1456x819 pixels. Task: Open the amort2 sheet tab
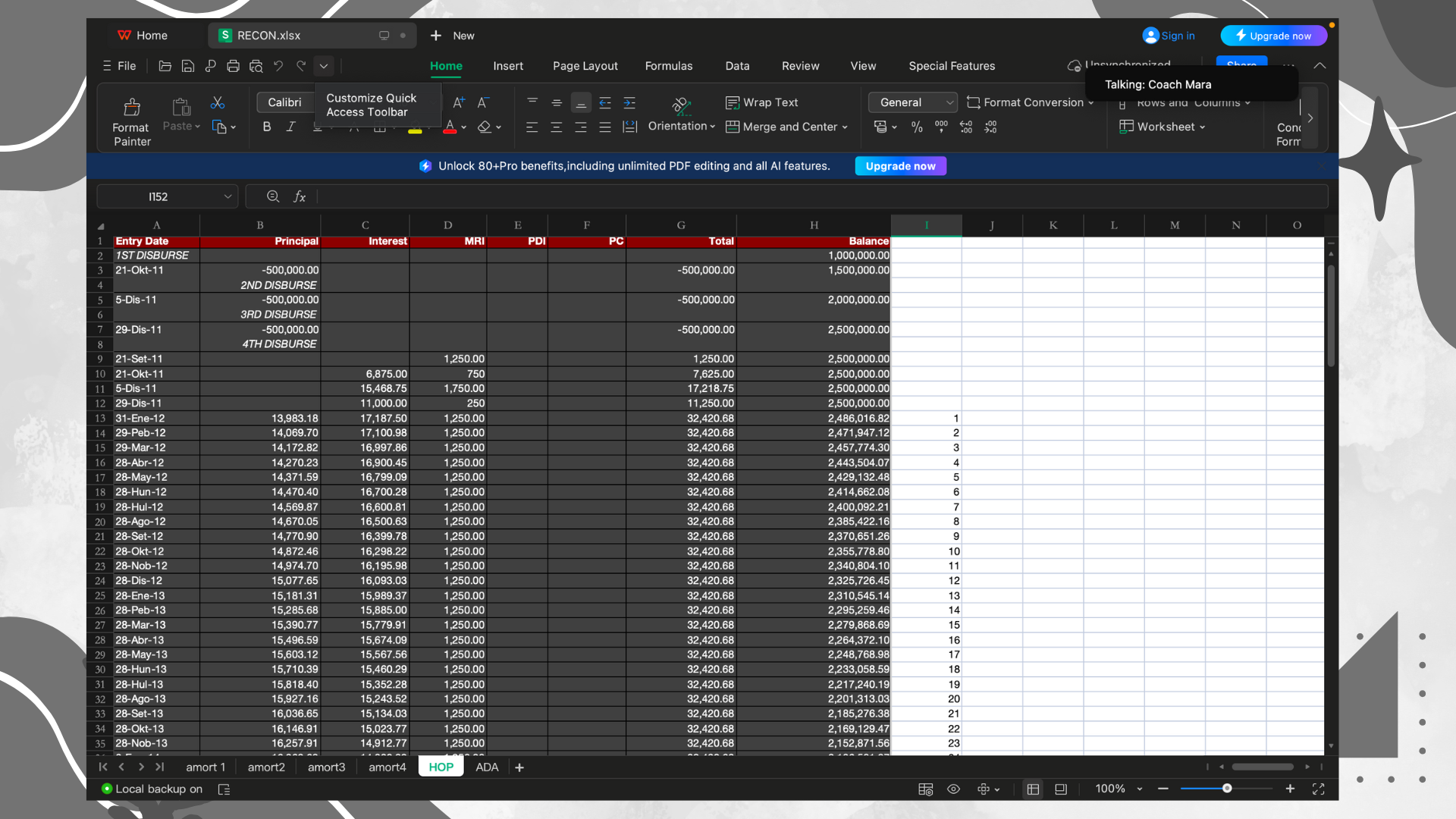[x=266, y=767]
